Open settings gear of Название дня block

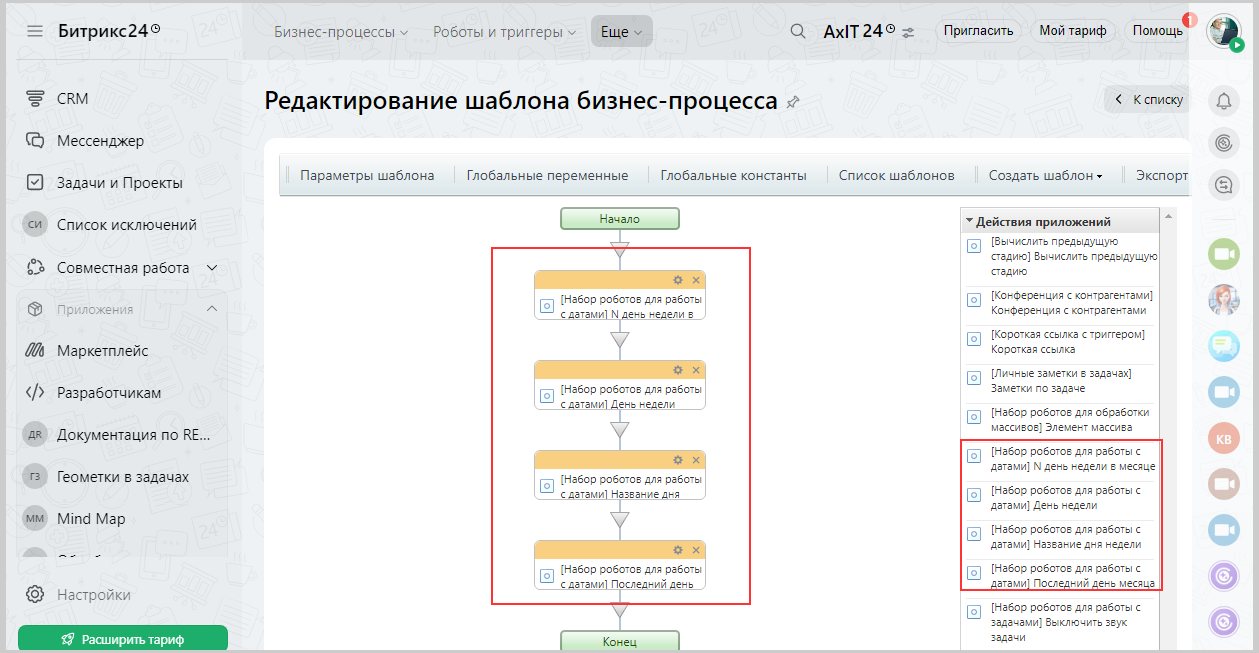pos(678,460)
